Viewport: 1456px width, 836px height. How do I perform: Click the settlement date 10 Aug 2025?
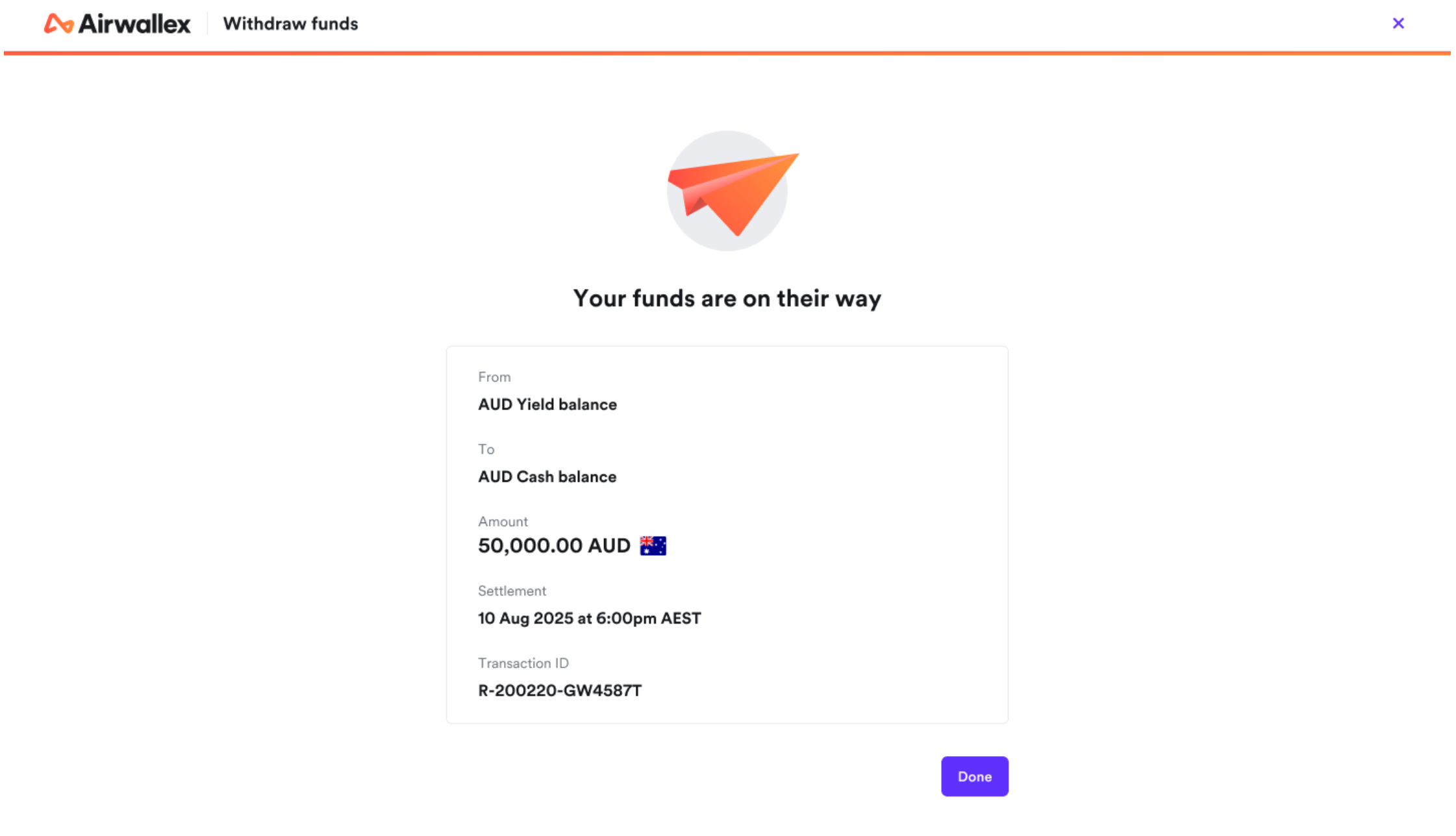[x=525, y=619]
